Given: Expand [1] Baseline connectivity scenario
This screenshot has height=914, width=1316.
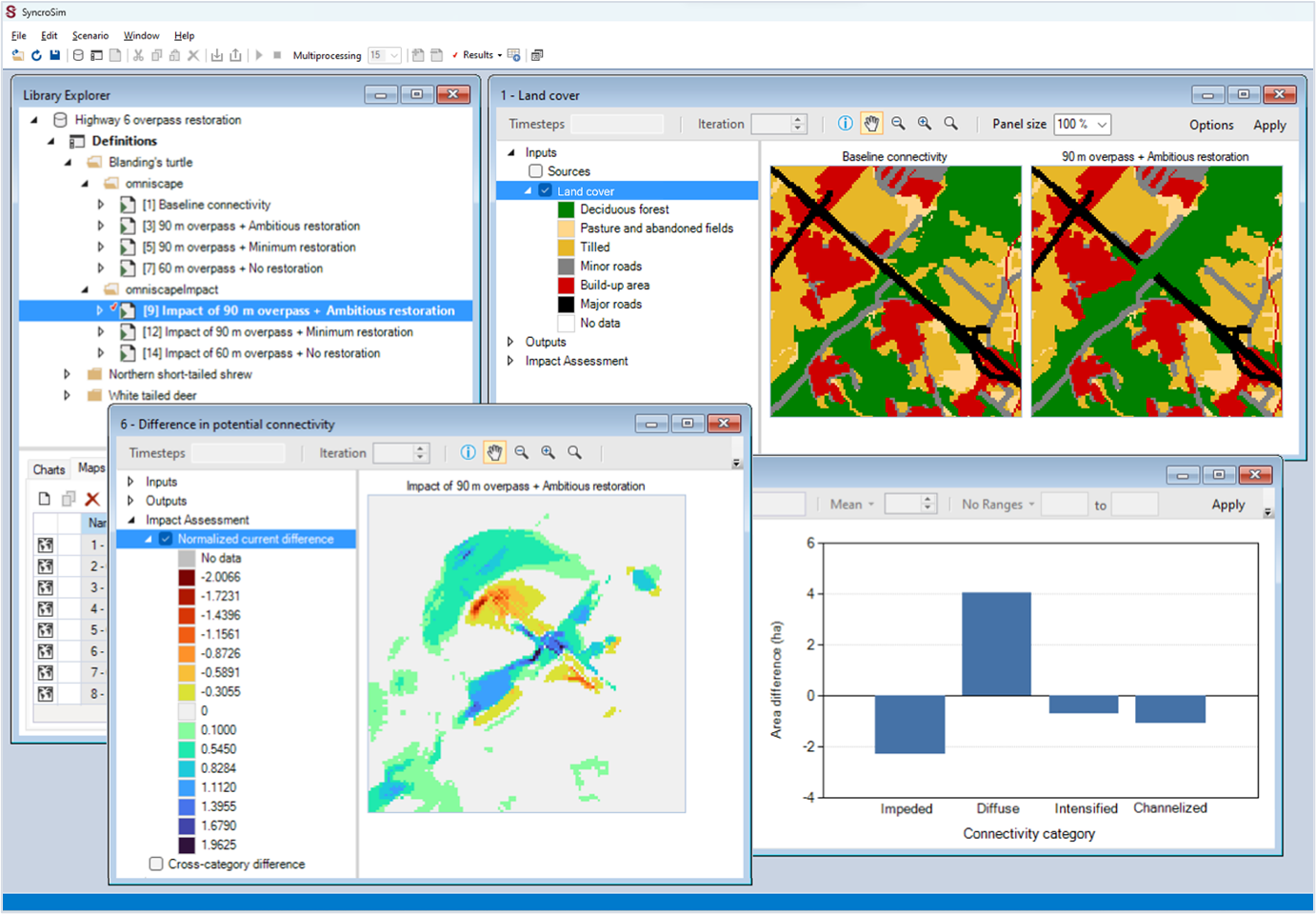Looking at the screenshot, I should 101,205.
